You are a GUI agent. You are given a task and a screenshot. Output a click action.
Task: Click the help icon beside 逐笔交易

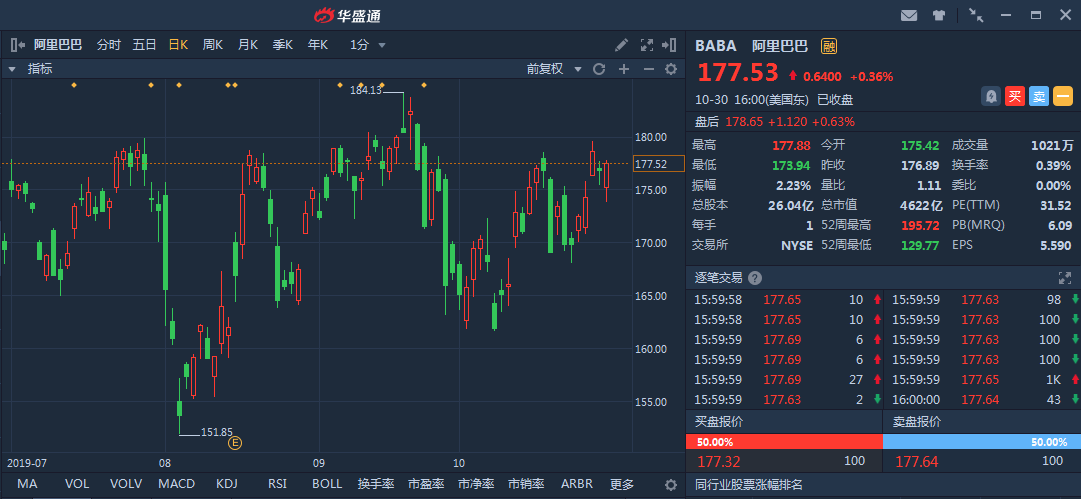click(x=755, y=278)
